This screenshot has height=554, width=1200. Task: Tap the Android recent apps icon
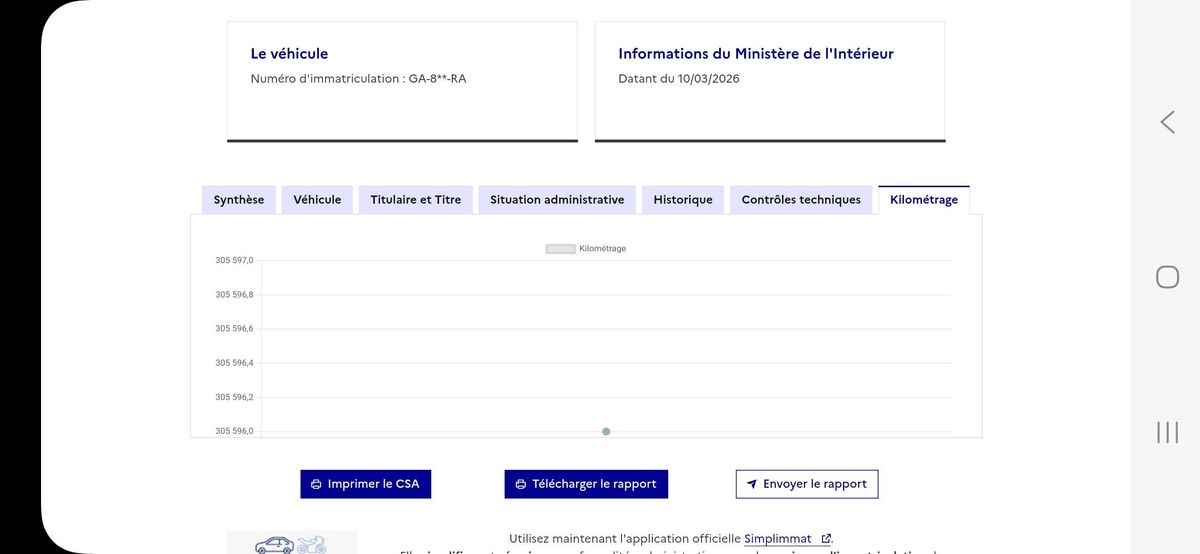(x=1167, y=432)
